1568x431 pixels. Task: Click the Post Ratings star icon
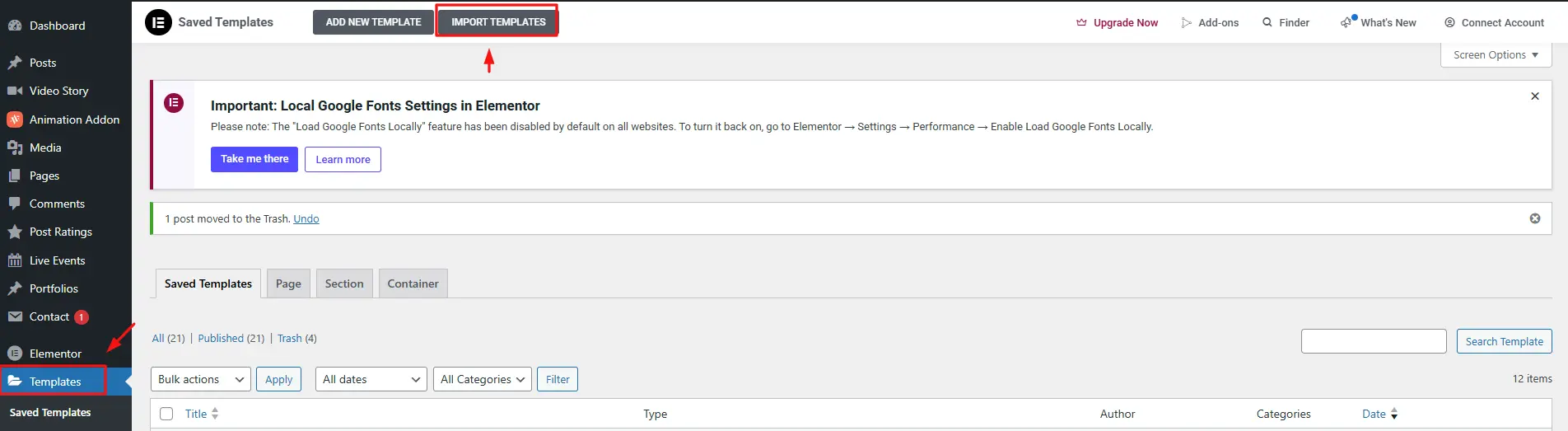pos(15,232)
